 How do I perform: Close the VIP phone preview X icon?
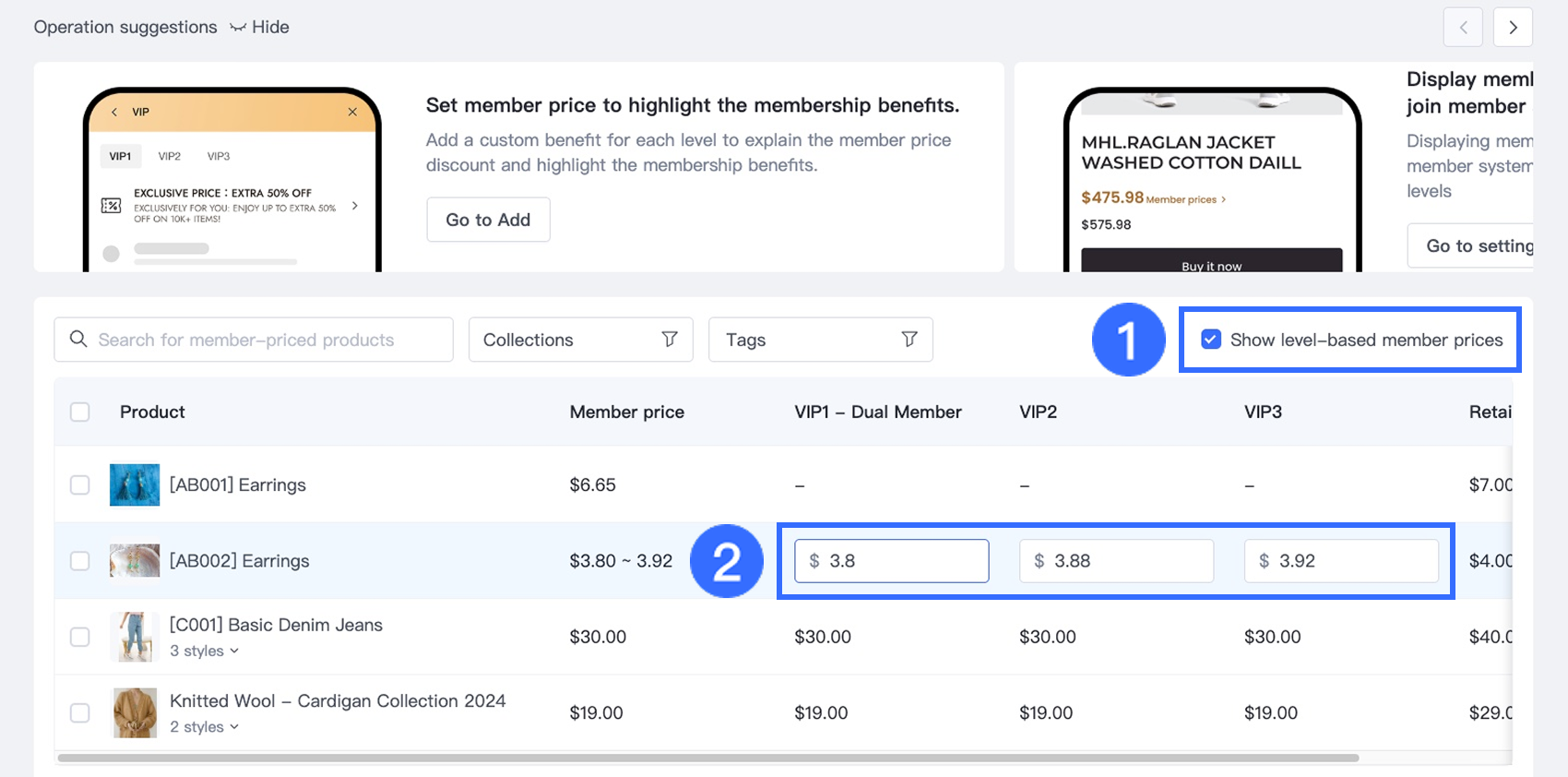(352, 112)
